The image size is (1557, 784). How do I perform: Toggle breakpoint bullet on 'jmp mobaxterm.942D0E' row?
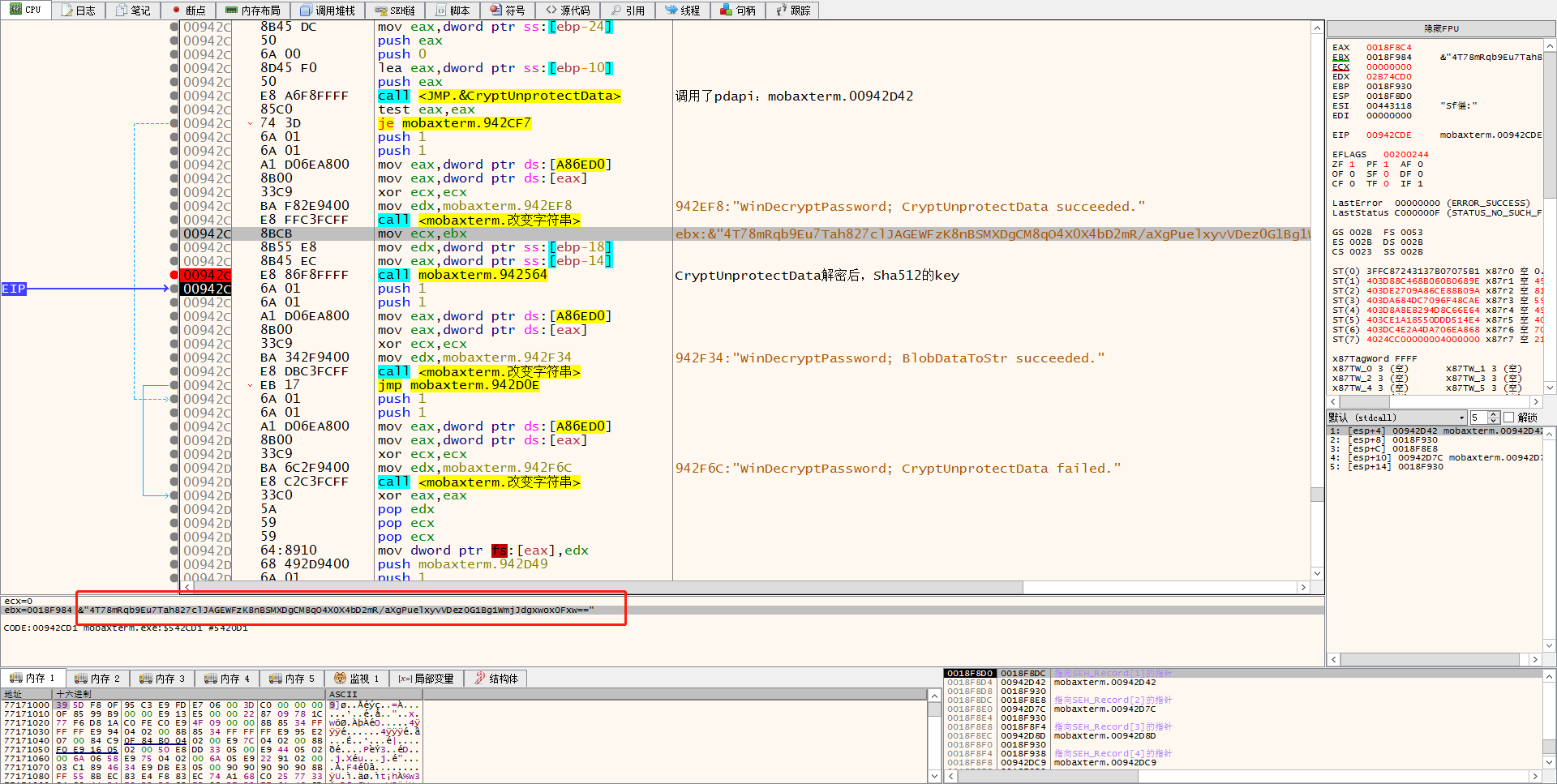tap(174, 385)
